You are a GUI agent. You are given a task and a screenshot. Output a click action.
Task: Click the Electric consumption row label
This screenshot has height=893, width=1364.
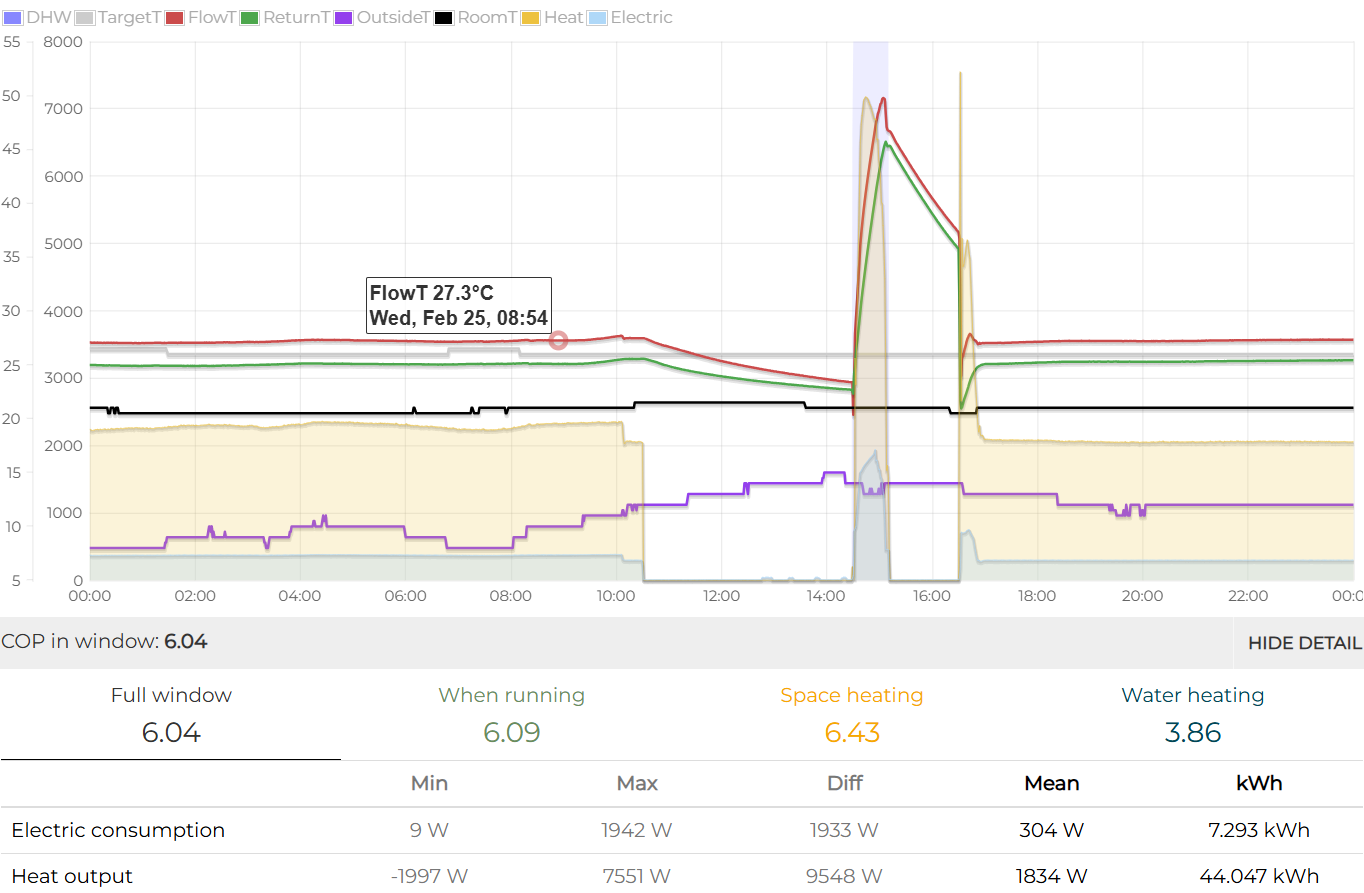pos(118,830)
